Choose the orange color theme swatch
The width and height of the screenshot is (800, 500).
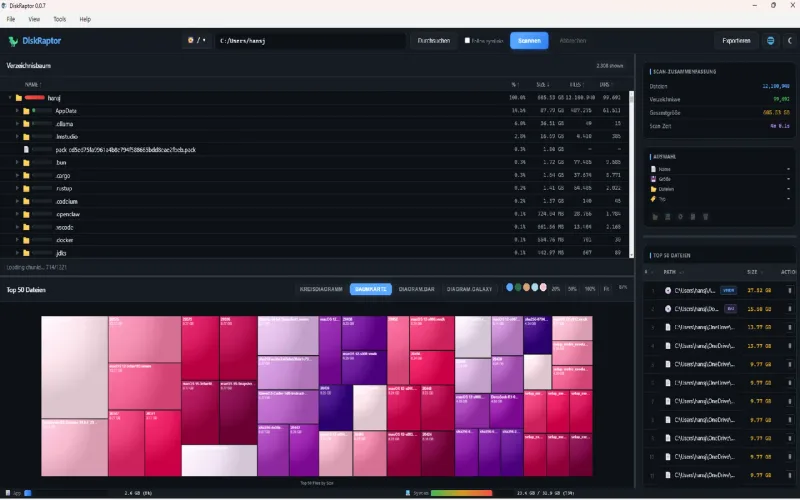pos(526,287)
